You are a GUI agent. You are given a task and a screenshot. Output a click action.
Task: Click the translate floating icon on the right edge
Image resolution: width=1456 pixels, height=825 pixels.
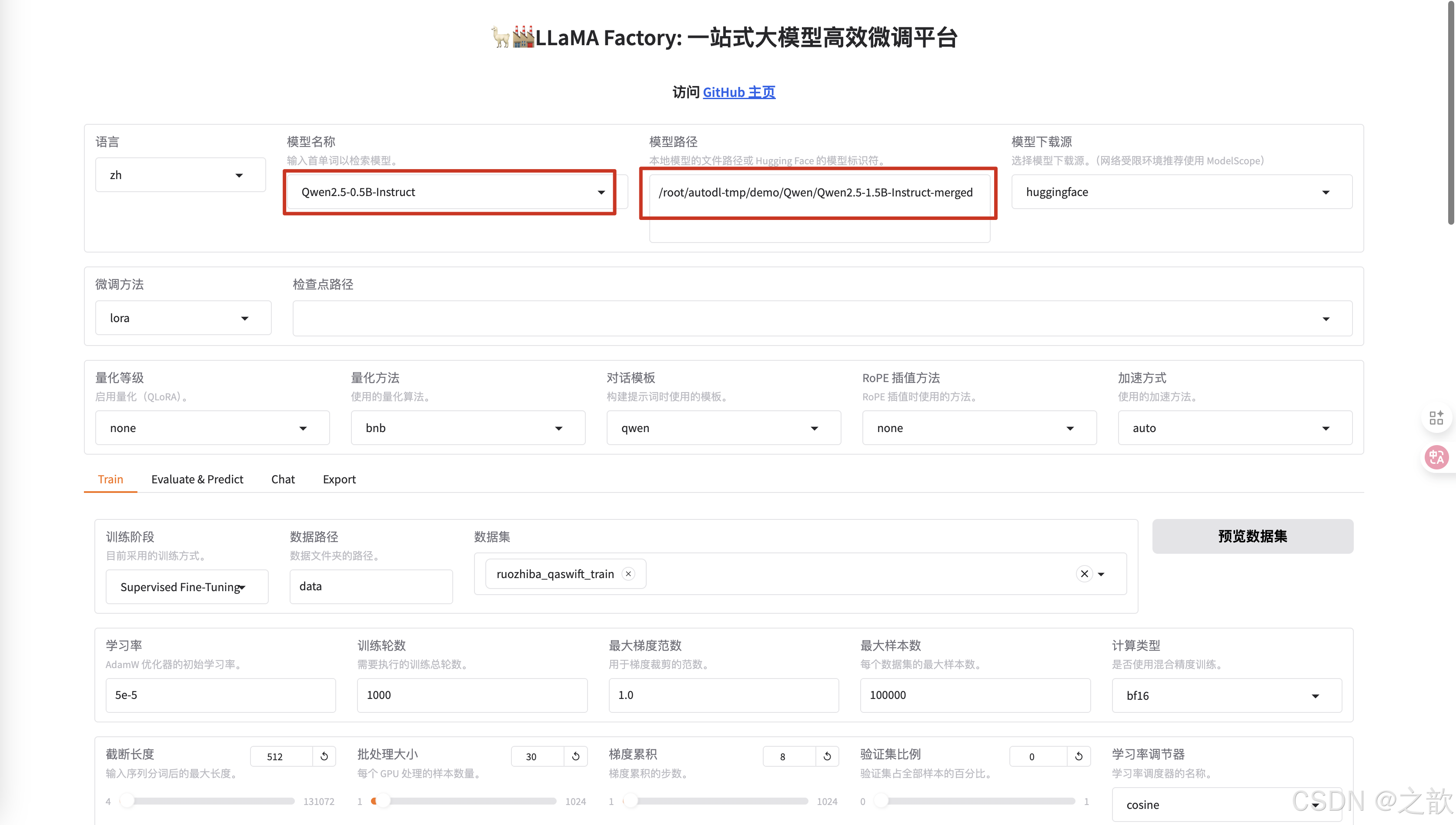1437,457
